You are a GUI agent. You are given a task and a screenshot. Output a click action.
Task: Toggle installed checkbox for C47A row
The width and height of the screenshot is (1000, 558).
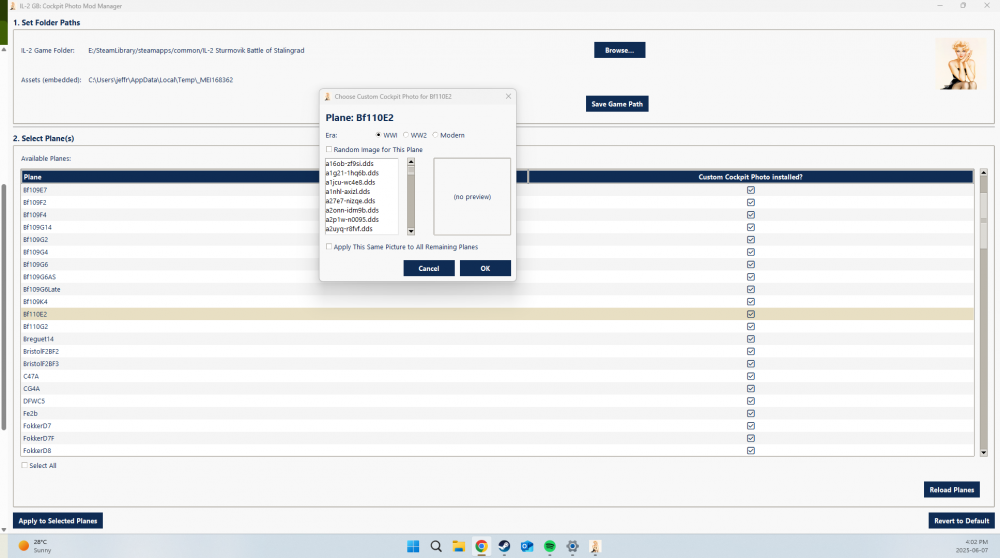click(x=751, y=376)
